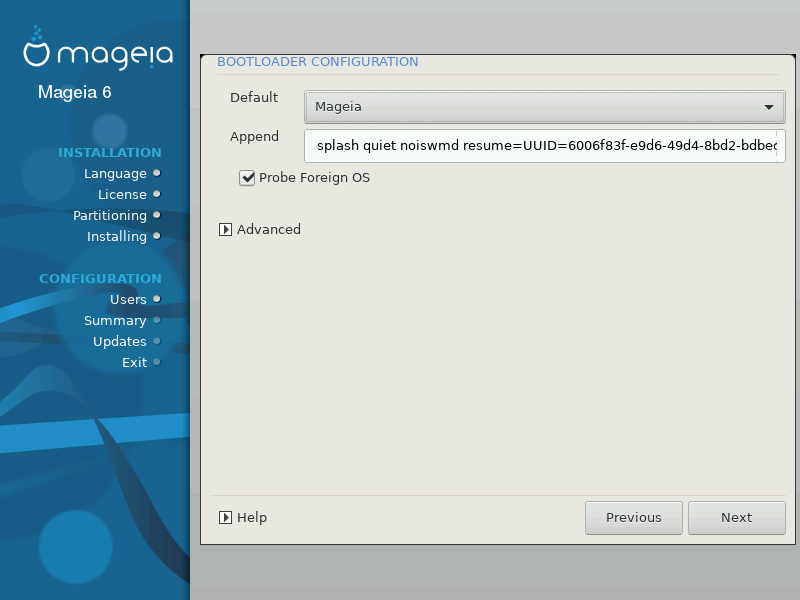Click the License step bullet indicator
800x600 pixels.
pyautogui.click(x=157, y=194)
